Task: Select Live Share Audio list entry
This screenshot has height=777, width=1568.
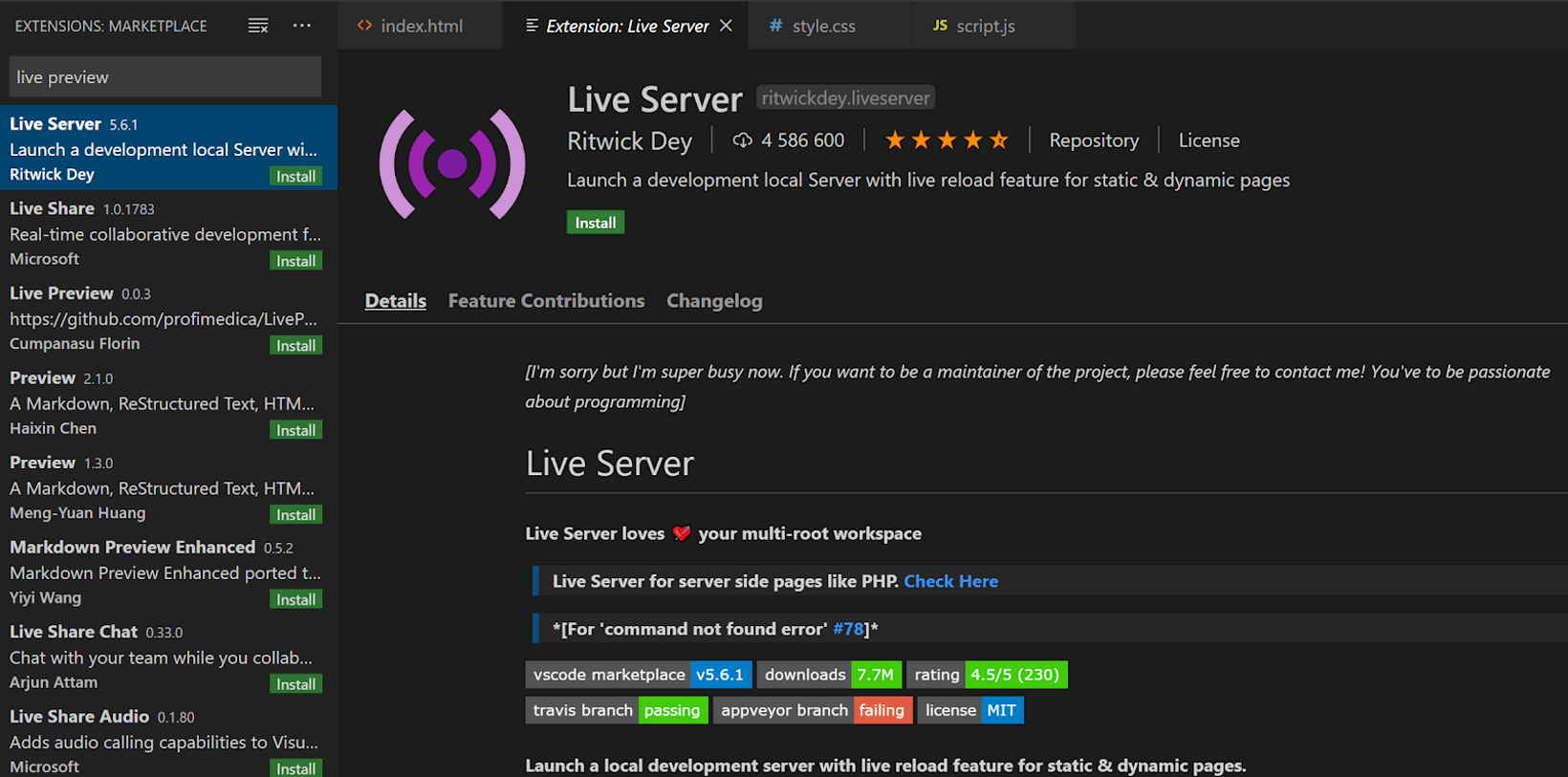Action: point(168,738)
